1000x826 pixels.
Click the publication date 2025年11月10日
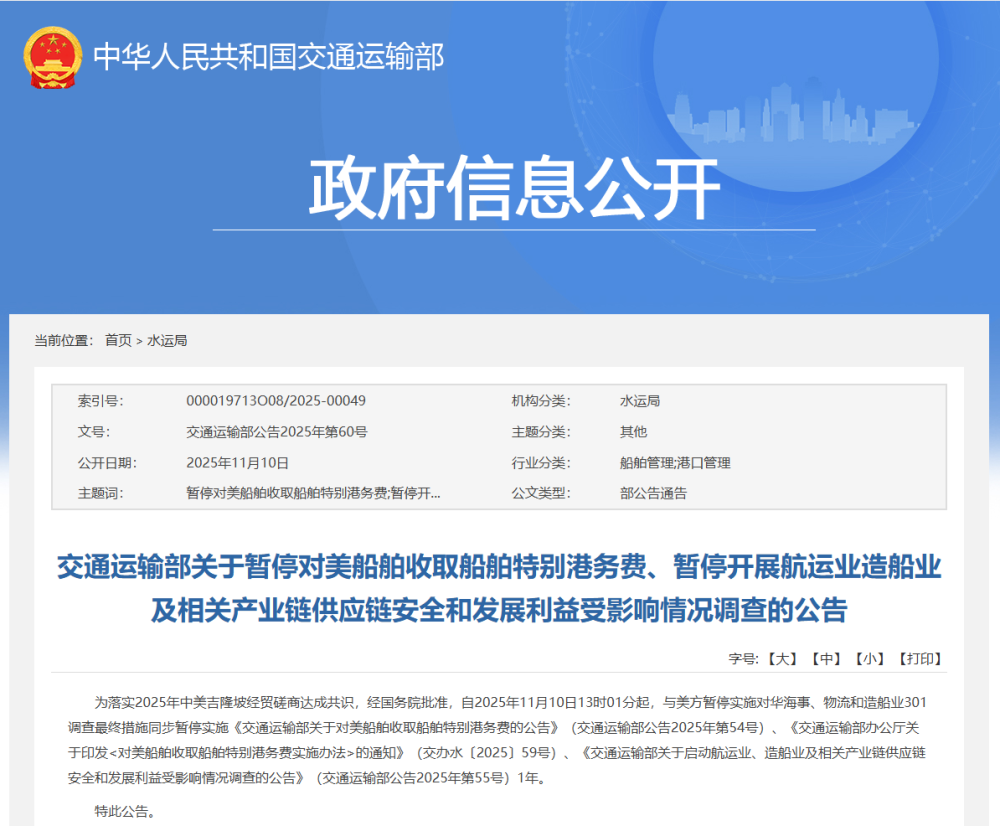point(237,463)
